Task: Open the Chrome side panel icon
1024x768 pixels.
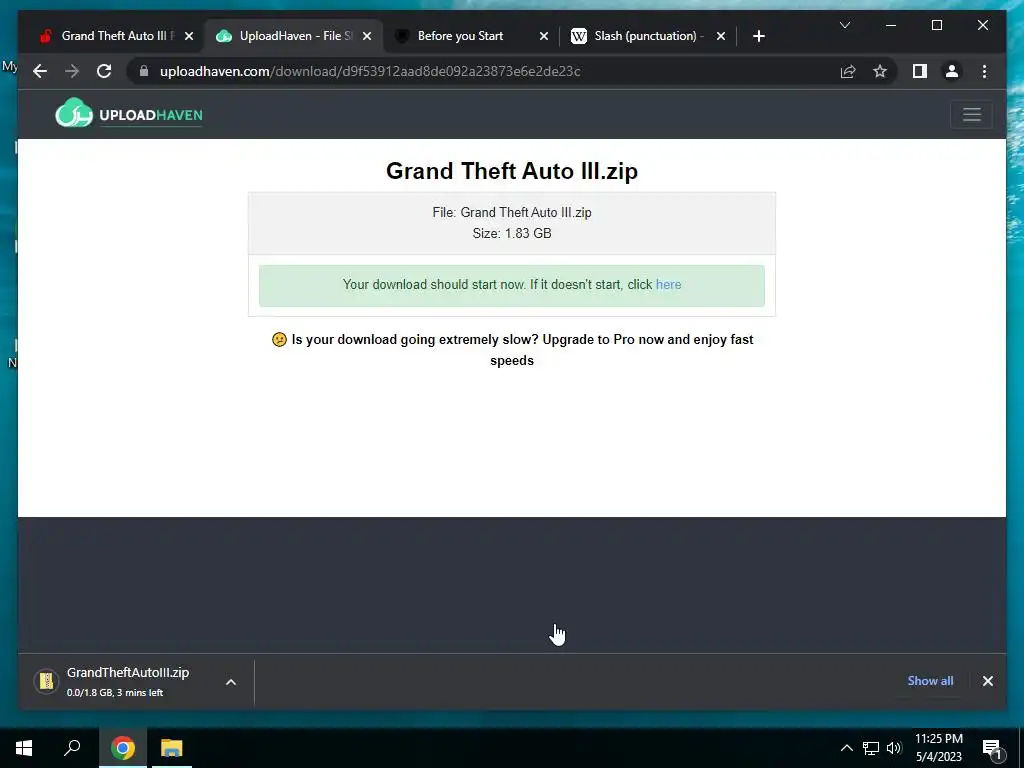Action: pos(920,71)
